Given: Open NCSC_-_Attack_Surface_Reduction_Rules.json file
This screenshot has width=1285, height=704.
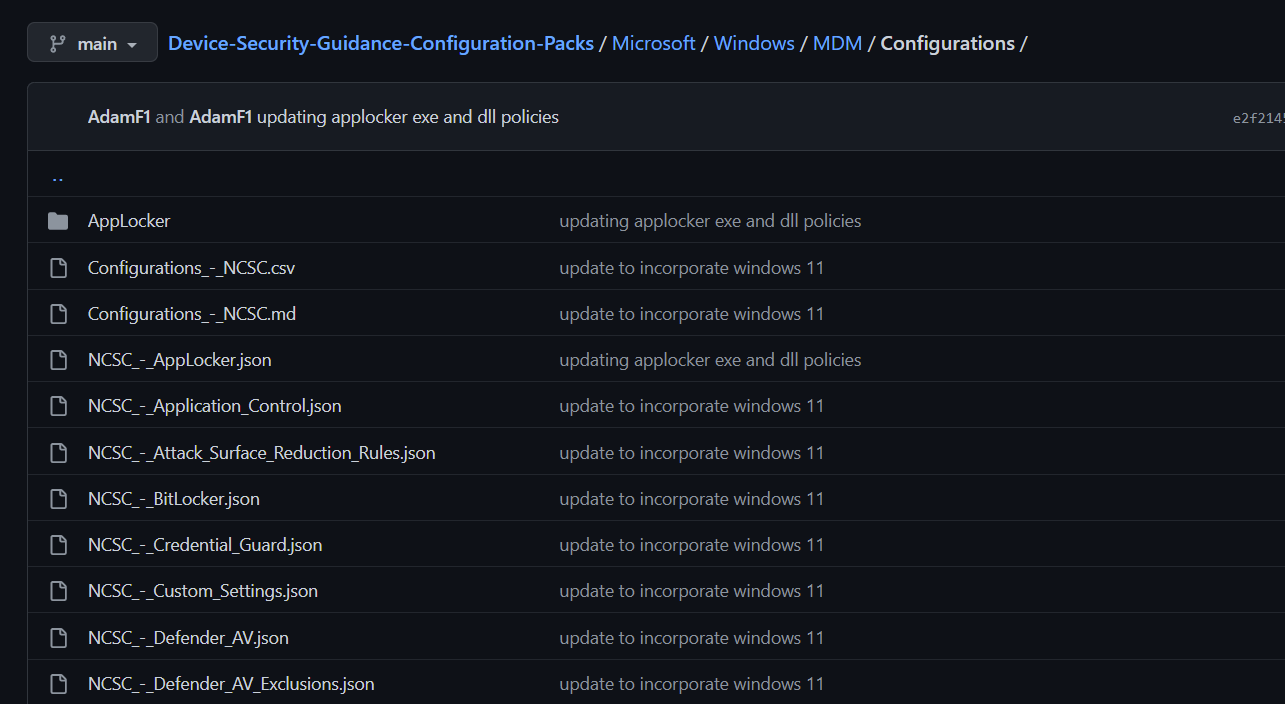Looking at the screenshot, I should tap(262, 453).
